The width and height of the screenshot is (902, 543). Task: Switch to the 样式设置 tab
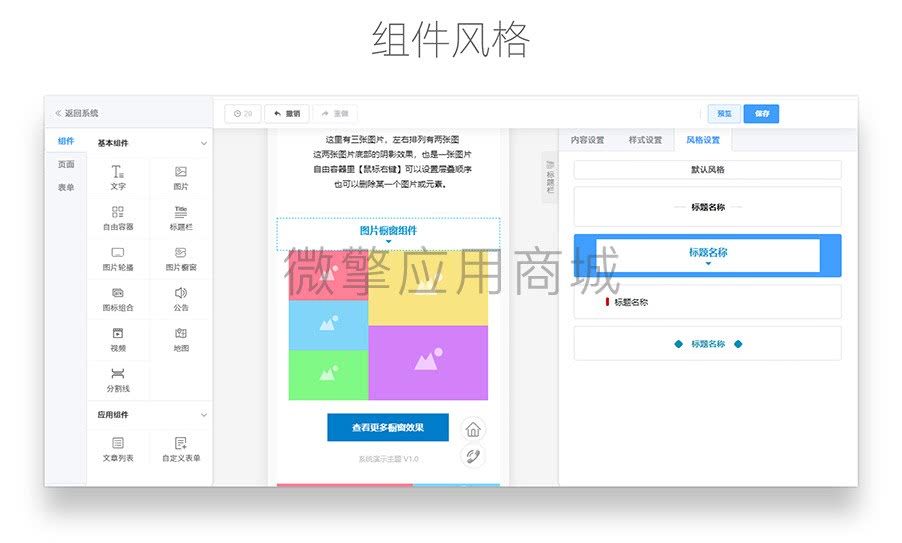click(x=645, y=140)
